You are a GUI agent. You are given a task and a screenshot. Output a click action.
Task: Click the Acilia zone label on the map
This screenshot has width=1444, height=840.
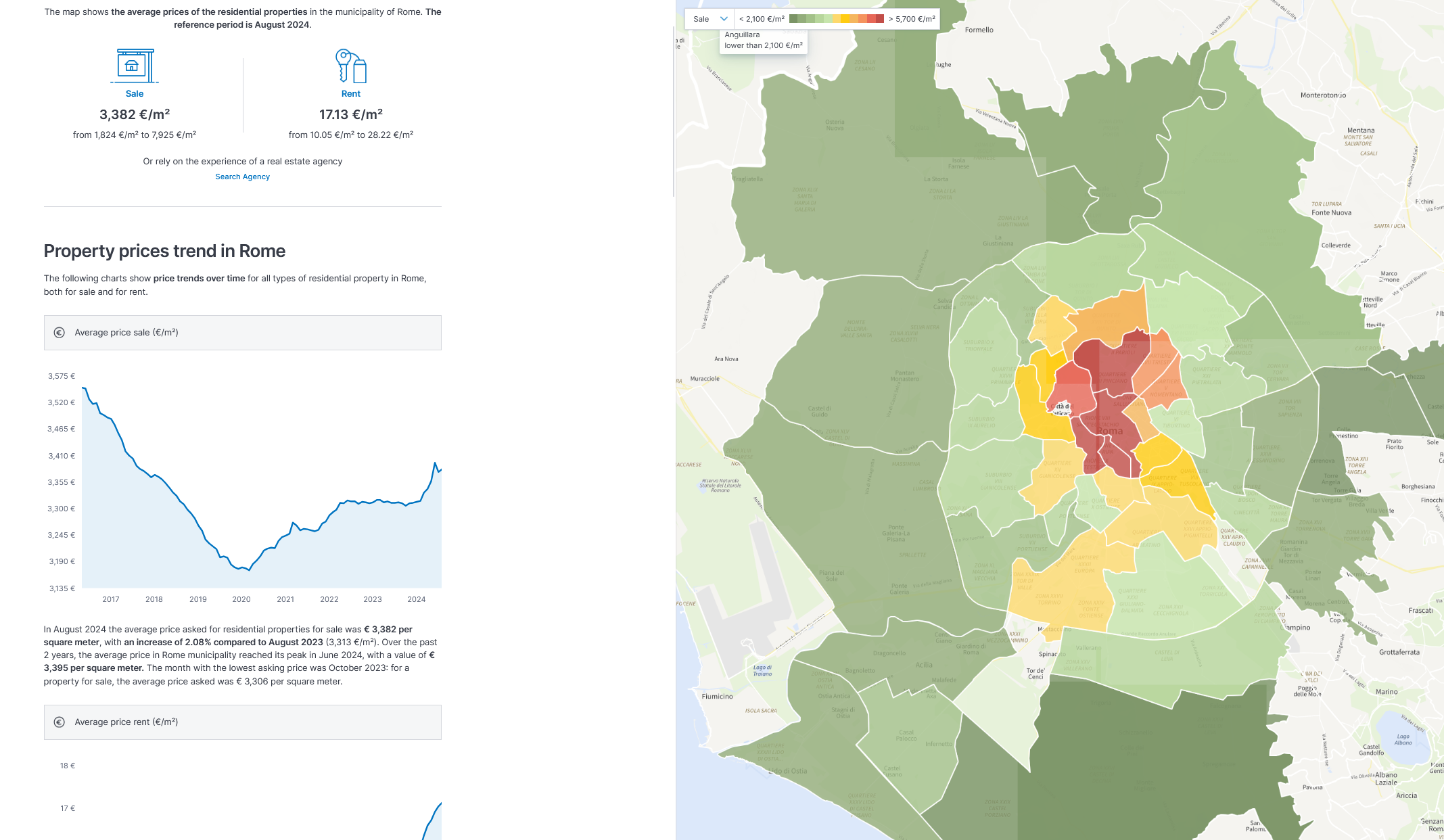(x=924, y=665)
